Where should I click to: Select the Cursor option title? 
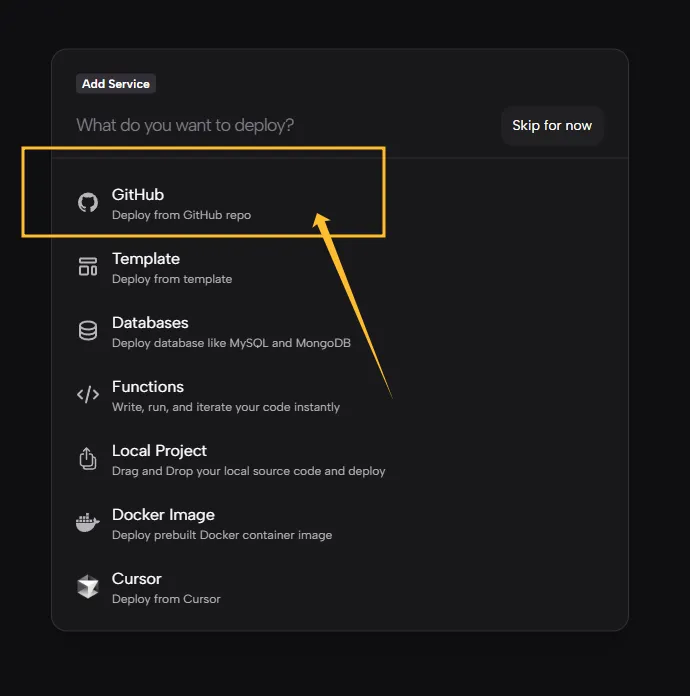pyautogui.click(x=137, y=579)
